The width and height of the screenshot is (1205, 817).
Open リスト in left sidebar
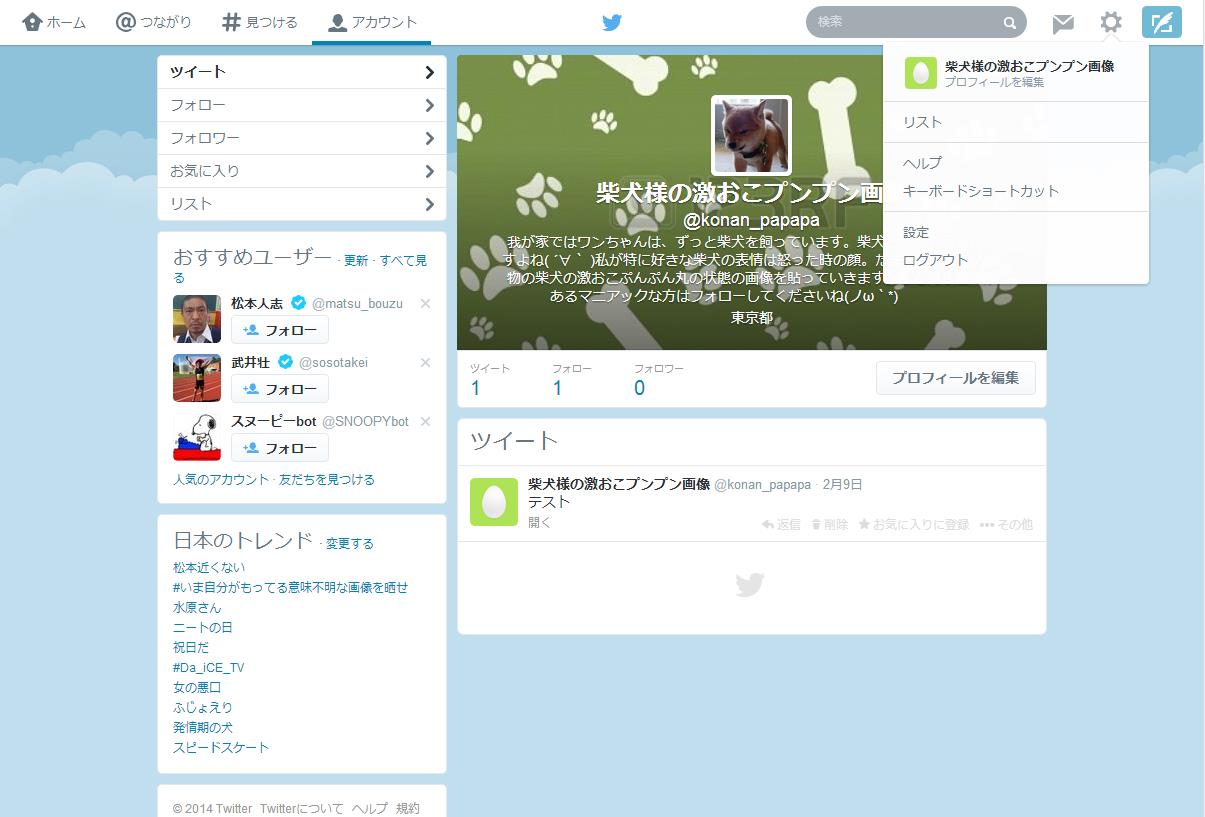[302, 204]
